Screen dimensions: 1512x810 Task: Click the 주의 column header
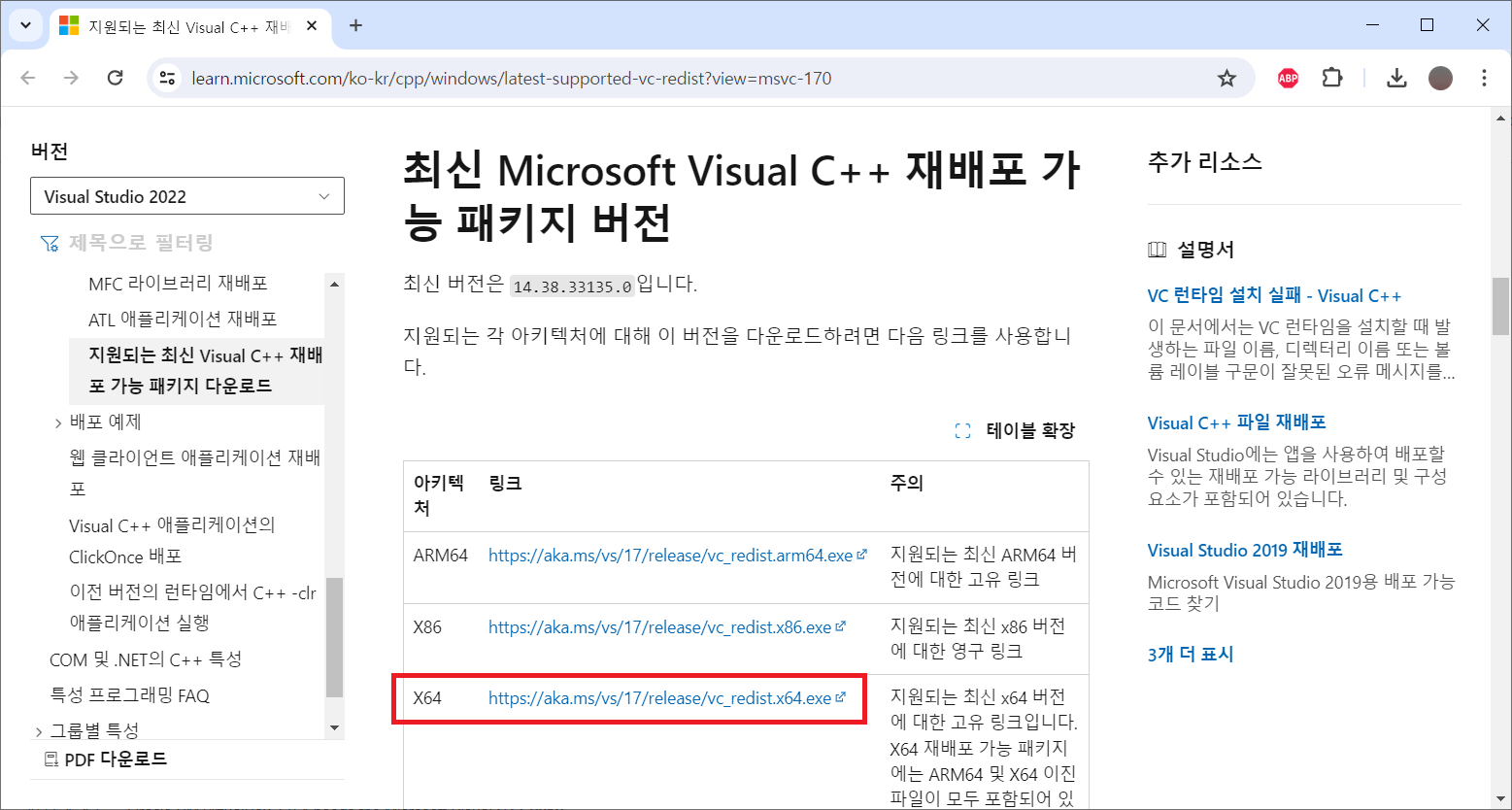907,483
